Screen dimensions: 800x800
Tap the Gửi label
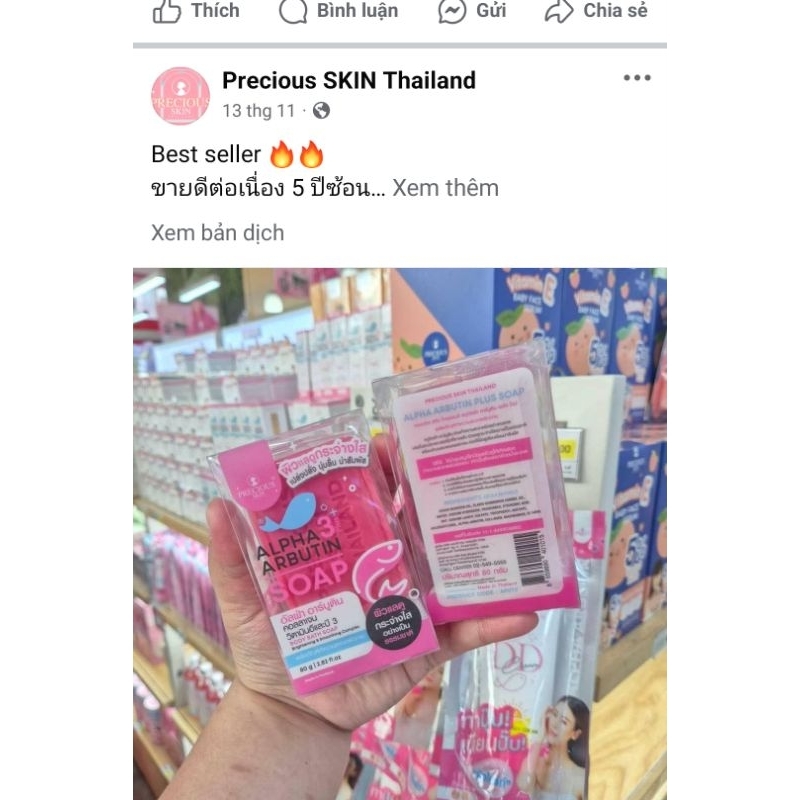[x=491, y=10]
